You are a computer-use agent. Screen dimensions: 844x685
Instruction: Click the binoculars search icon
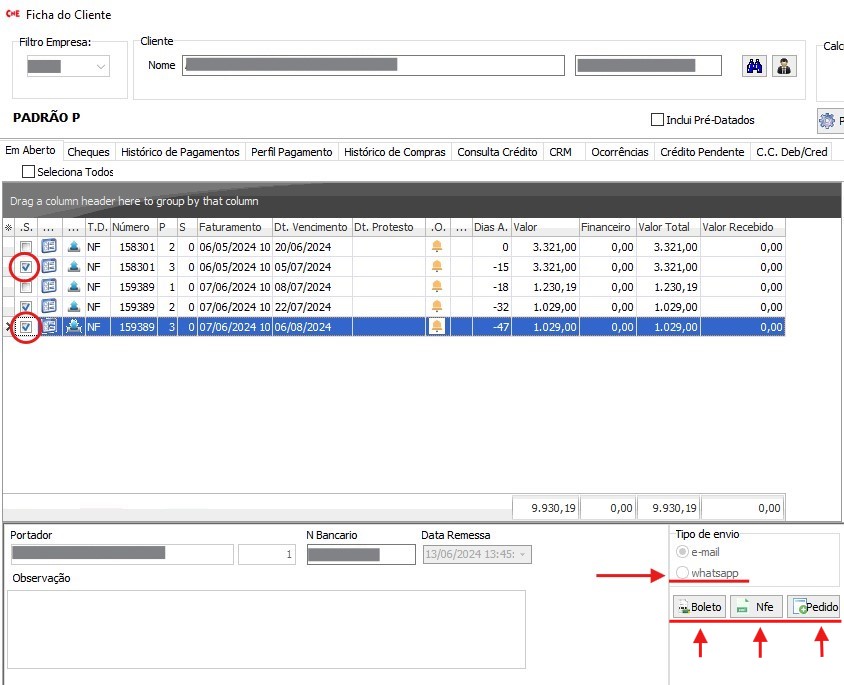pyautogui.click(x=754, y=66)
